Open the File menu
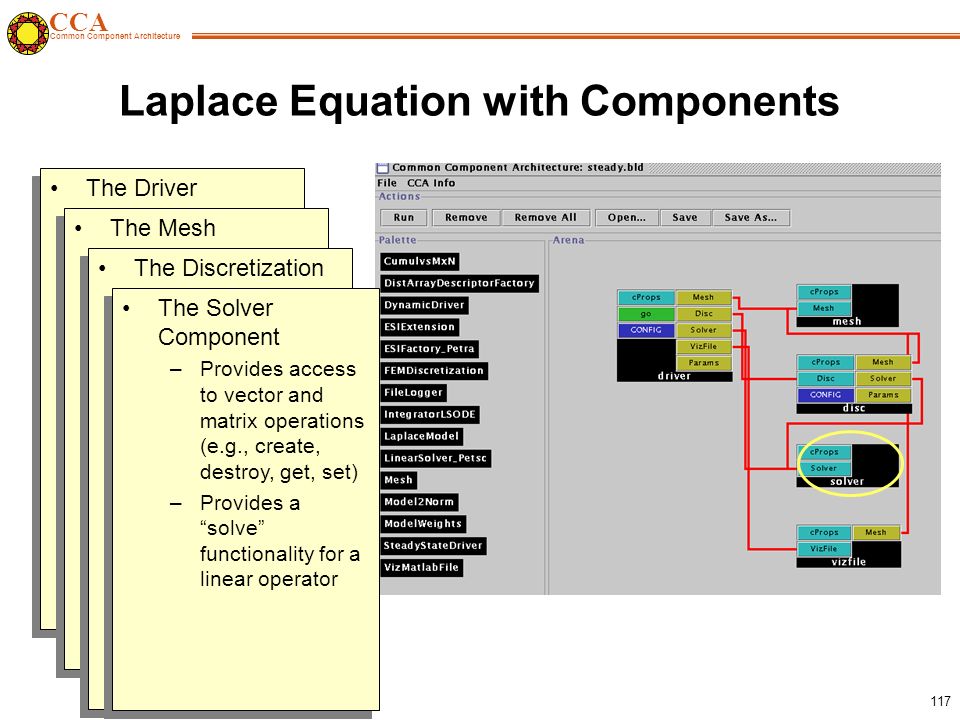The image size is (960, 720). coord(386,182)
